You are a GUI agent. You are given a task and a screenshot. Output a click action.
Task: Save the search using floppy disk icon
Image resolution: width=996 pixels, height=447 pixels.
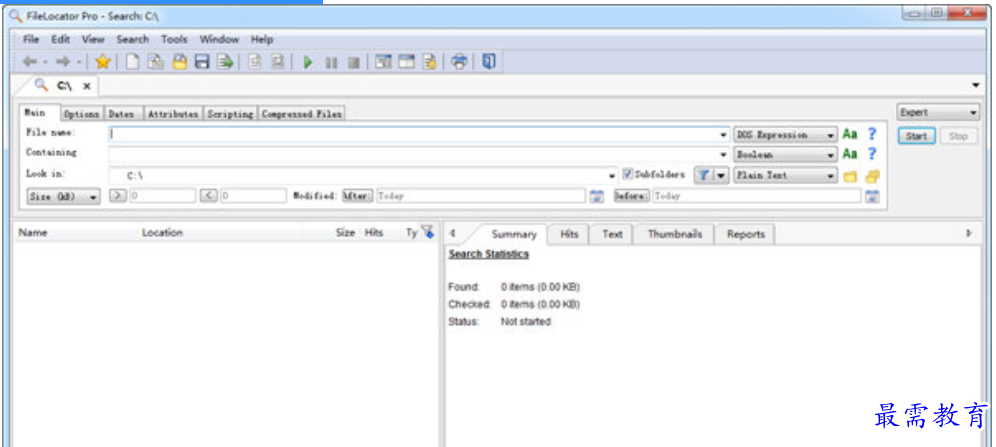pyautogui.click(x=202, y=62)
